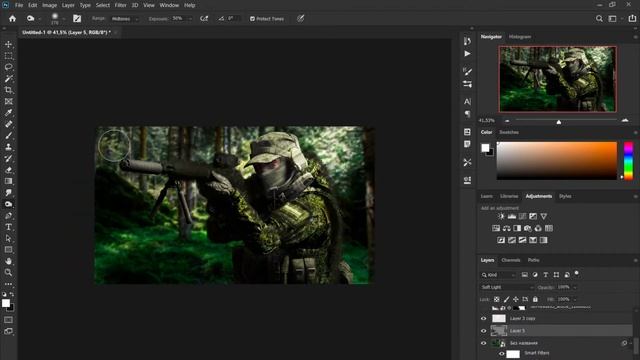This screenshot has width=640, height=360.
Task: Select the Move tool
Action: coord(8,44)
